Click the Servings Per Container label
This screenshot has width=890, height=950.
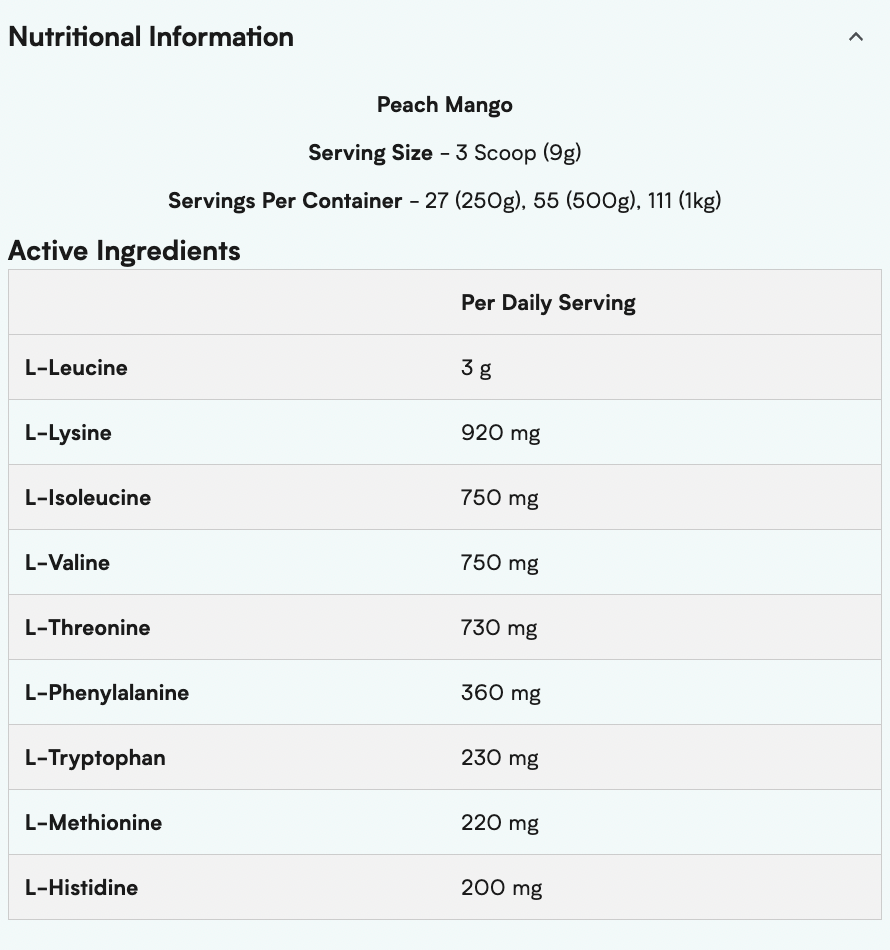click(285, 201)
